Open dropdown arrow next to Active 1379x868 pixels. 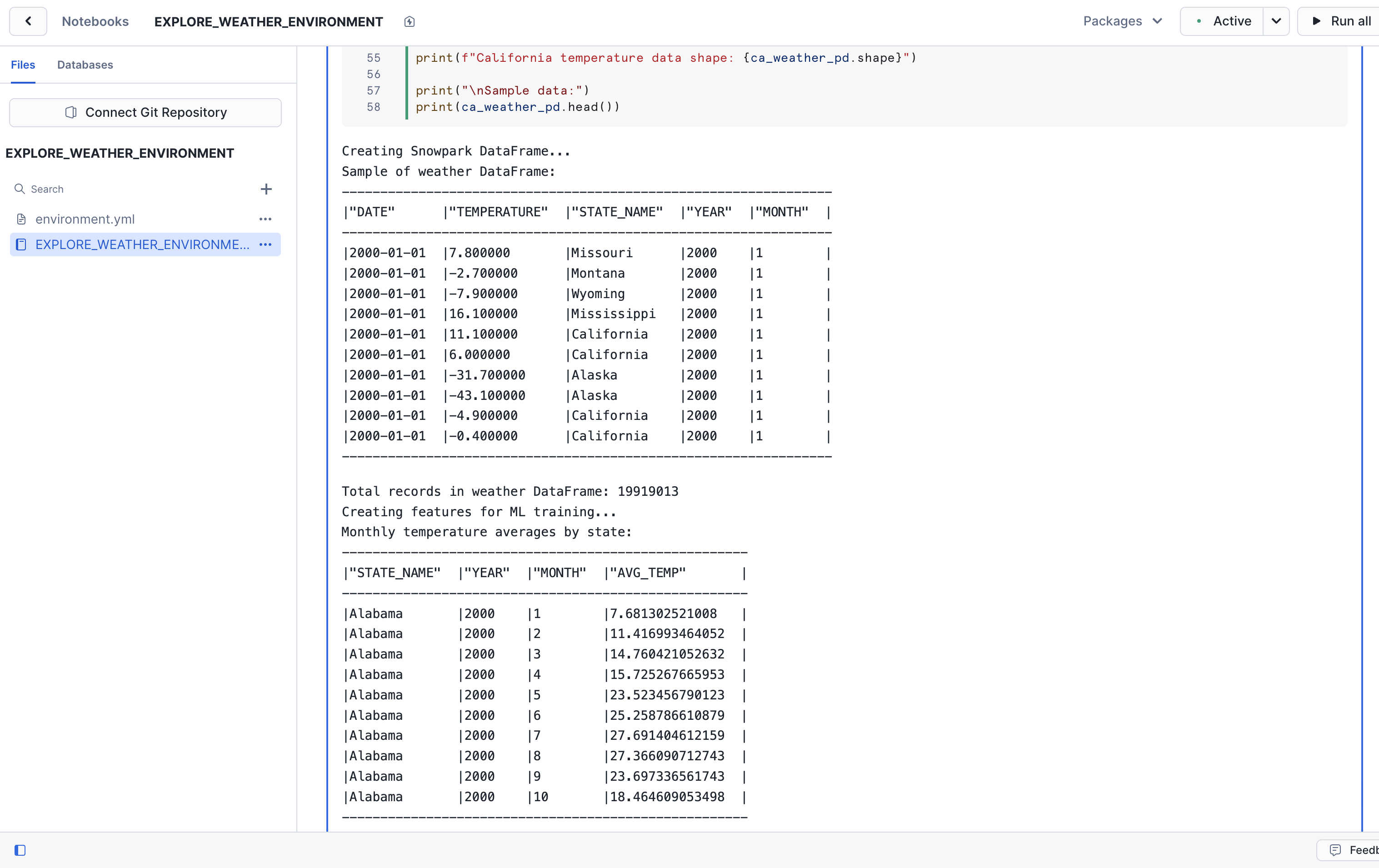point(1276,21)
